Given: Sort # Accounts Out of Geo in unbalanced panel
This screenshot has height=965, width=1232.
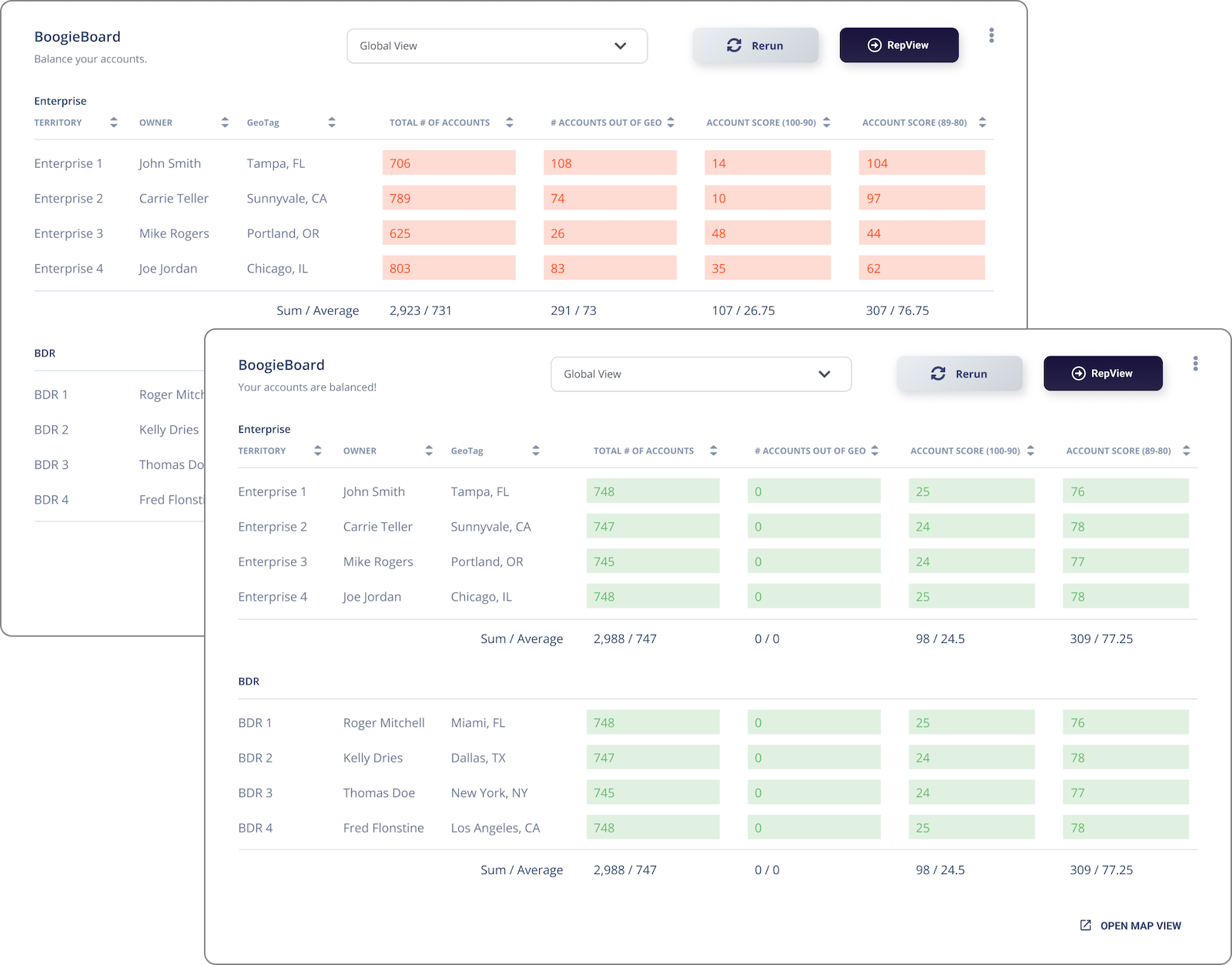Looking at the screenshot, I should pos(671,123).
